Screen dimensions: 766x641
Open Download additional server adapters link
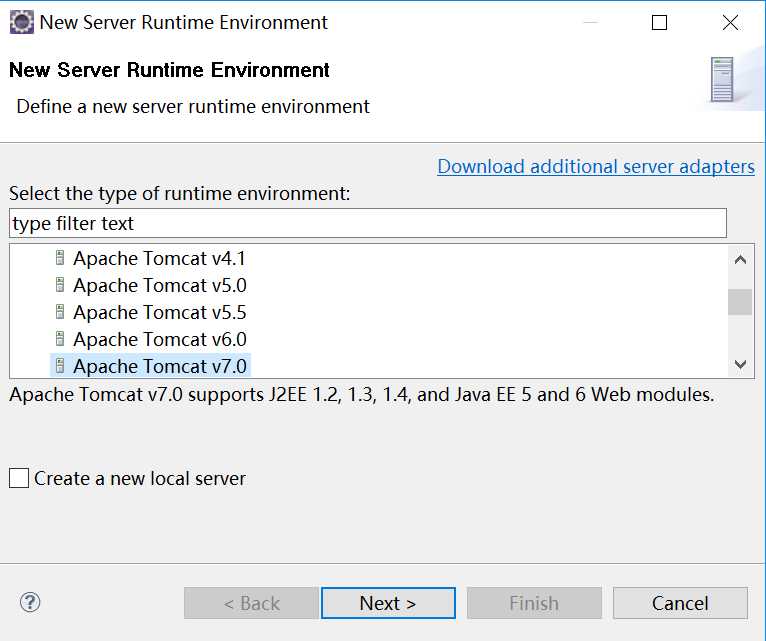(596, 167)
